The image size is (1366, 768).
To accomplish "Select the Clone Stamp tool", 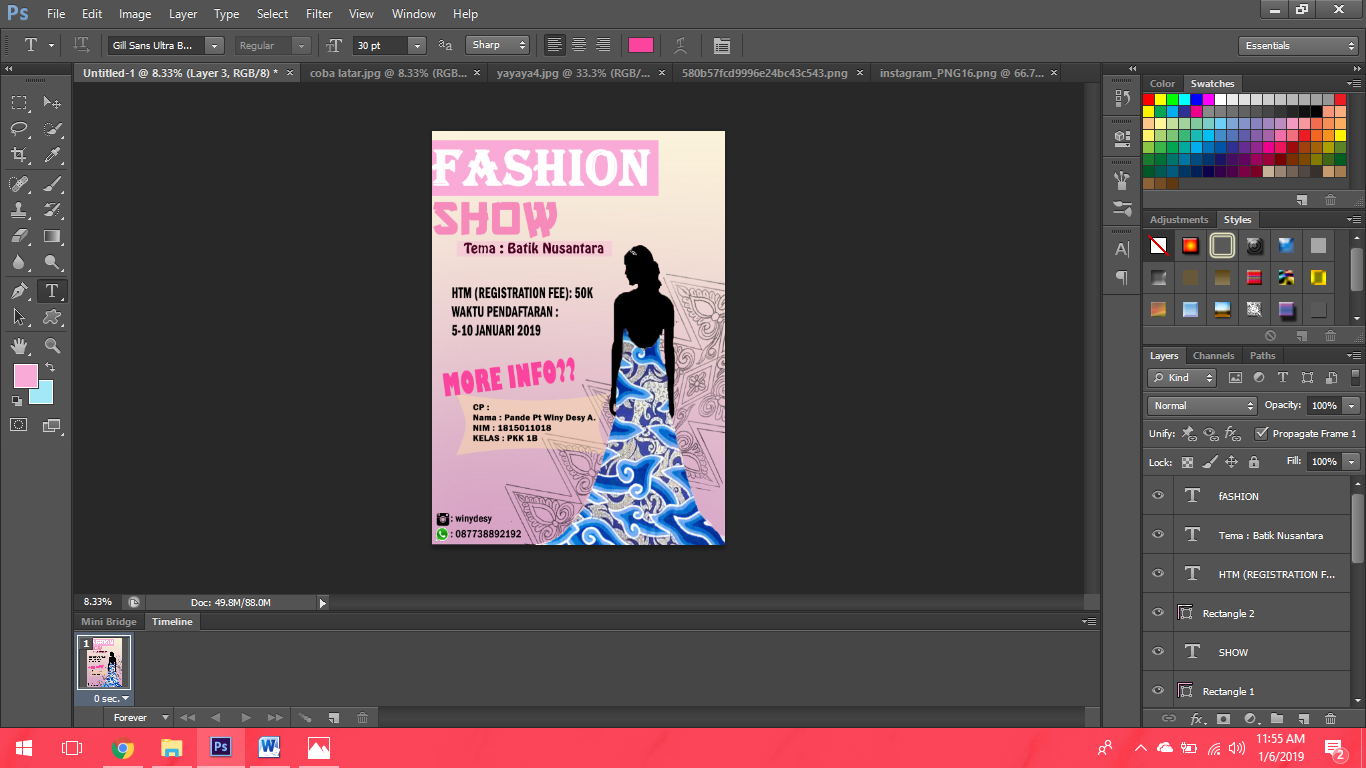I will click(19, 210).
